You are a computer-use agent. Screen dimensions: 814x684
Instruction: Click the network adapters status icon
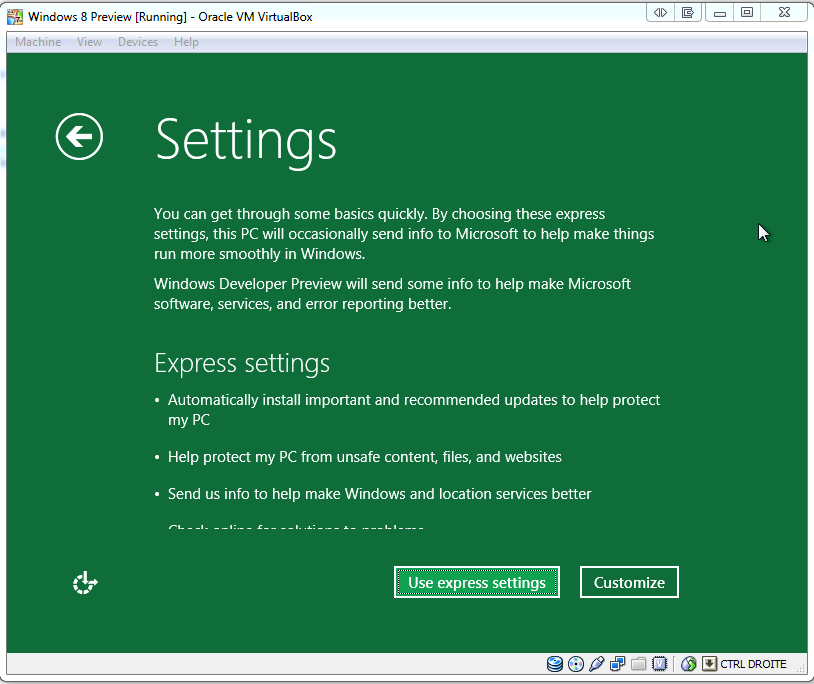pyautogui.click(x=618, y=664)
